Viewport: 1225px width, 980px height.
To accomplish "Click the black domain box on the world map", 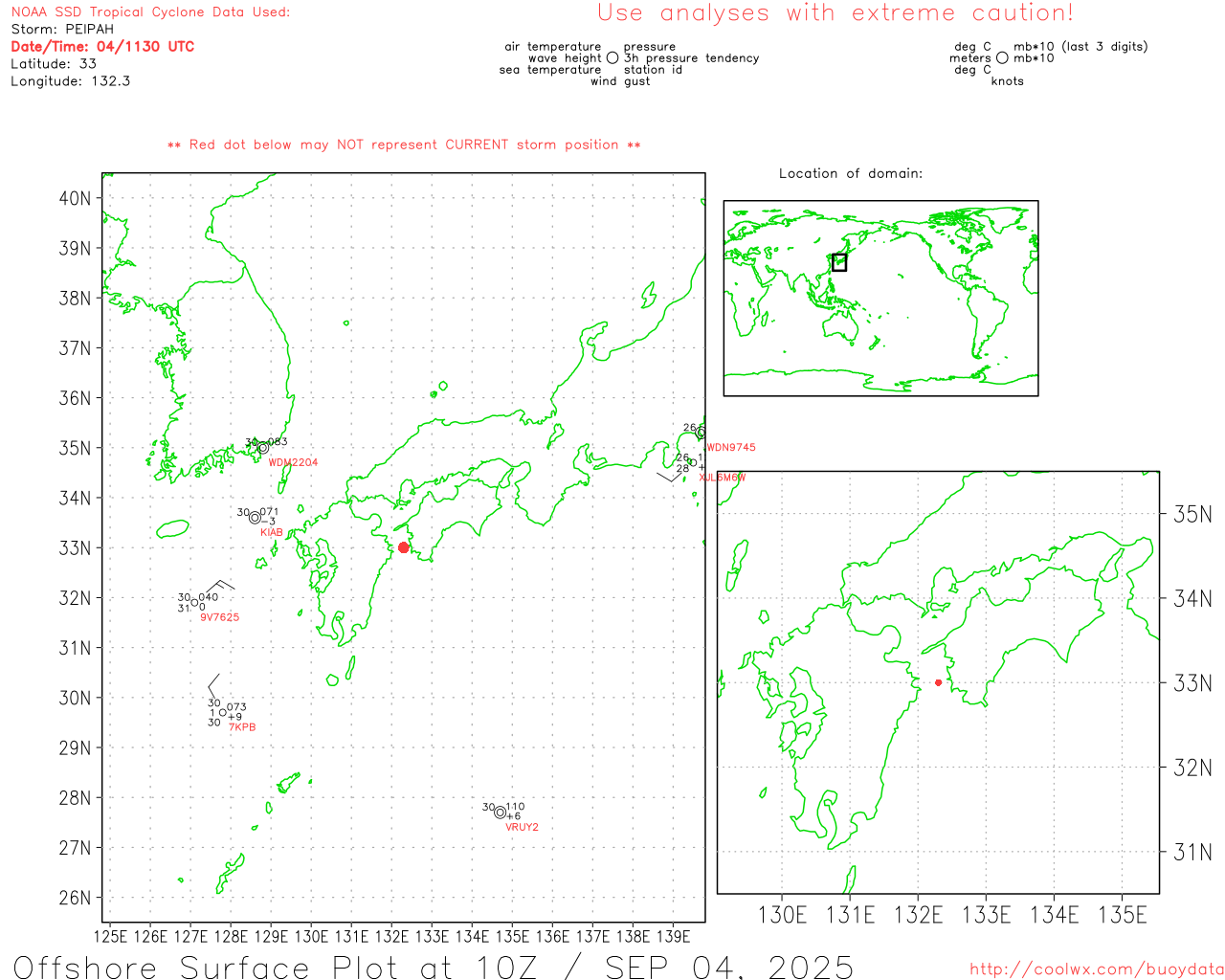I will coord(839,262).
